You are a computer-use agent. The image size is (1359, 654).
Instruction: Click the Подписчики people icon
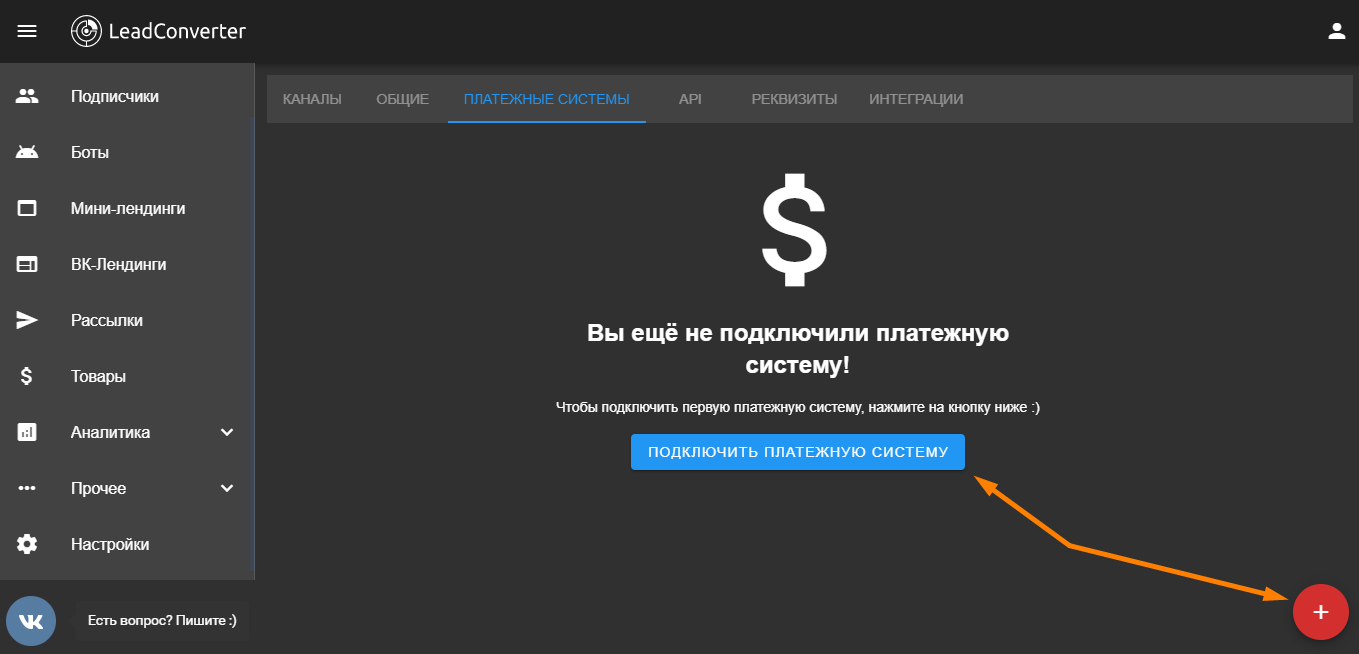[x=27, y=97]
